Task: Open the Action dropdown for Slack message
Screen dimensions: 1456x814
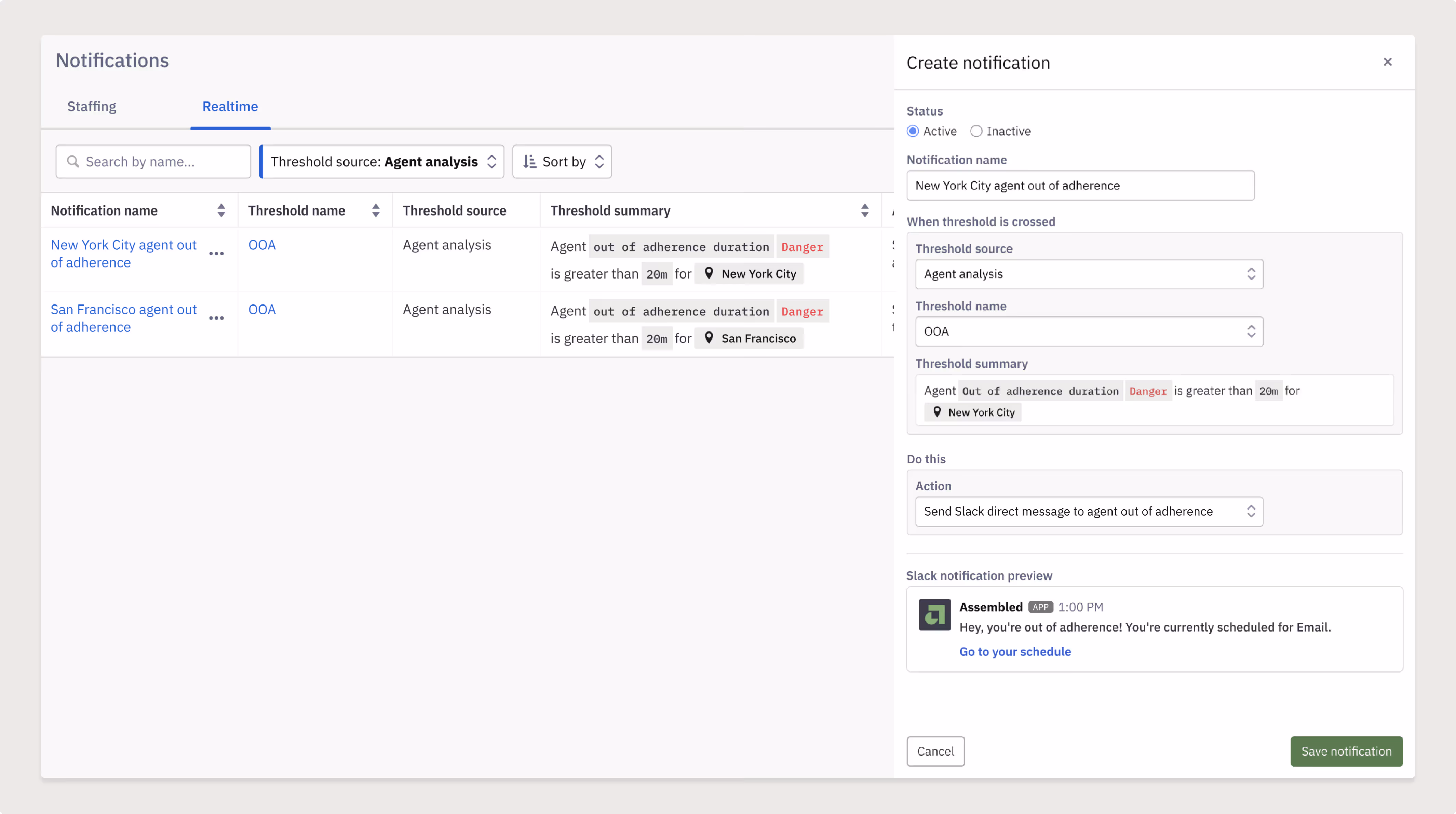Action: point(1089,512)
